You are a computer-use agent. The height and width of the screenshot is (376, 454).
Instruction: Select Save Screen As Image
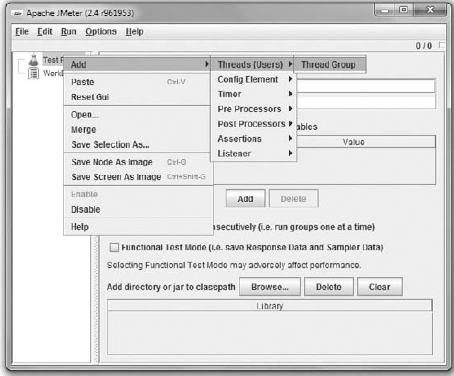[137, 177]
